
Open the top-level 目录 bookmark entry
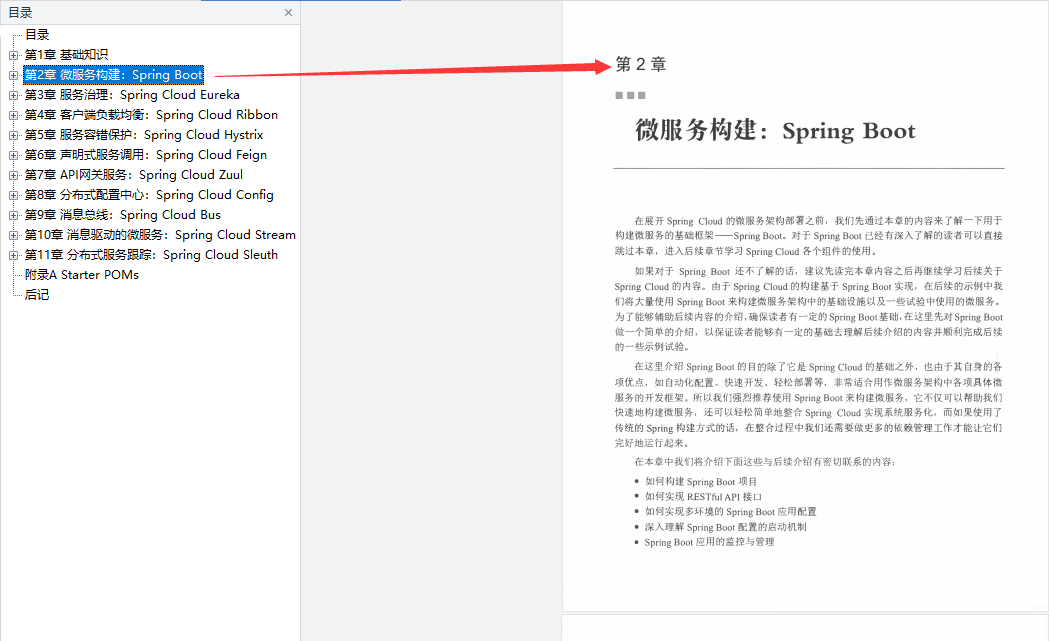[x=37, y=35]
